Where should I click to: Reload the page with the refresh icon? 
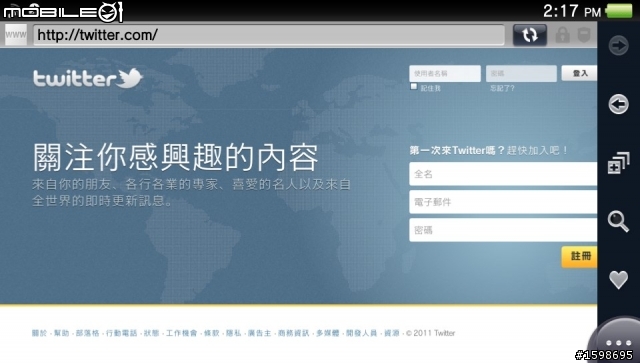coord(529,35)
